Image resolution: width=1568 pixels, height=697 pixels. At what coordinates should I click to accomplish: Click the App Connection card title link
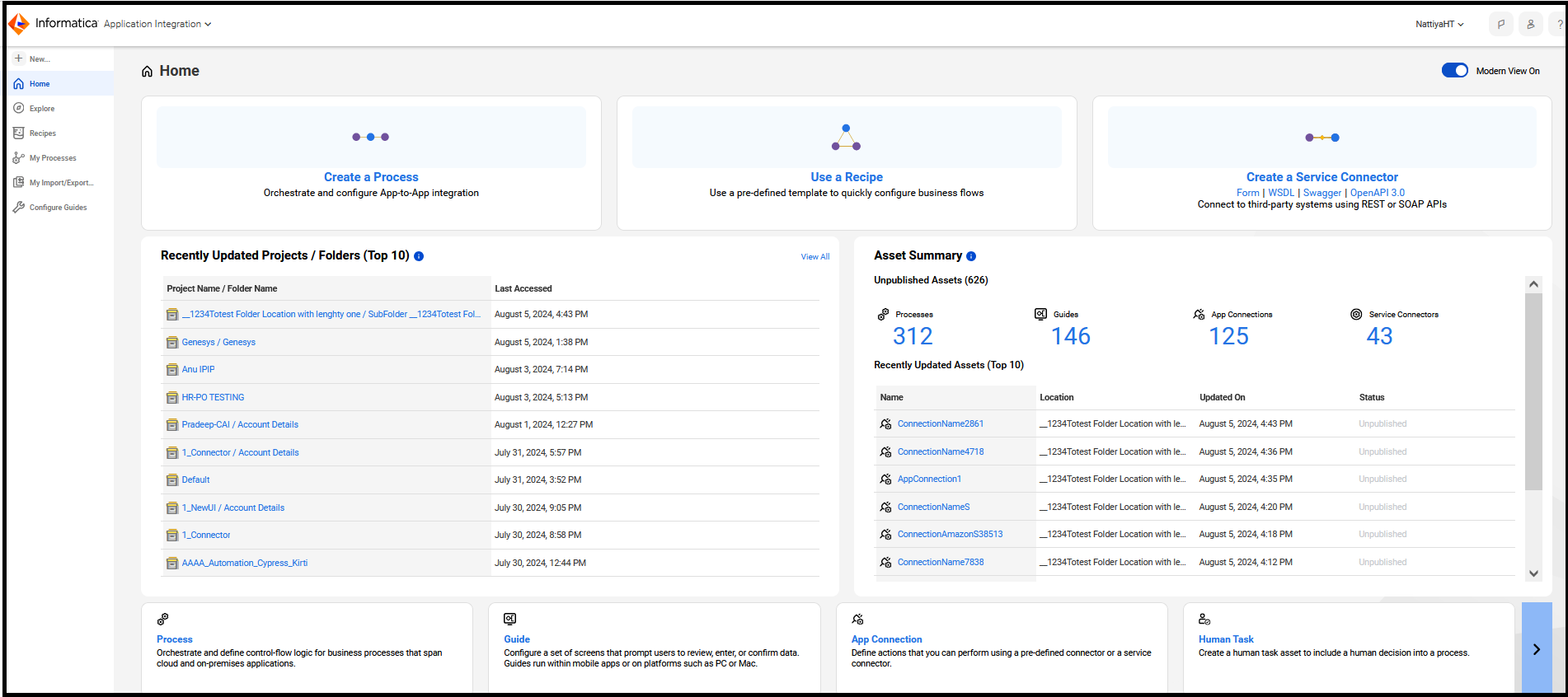pos(886,639)
